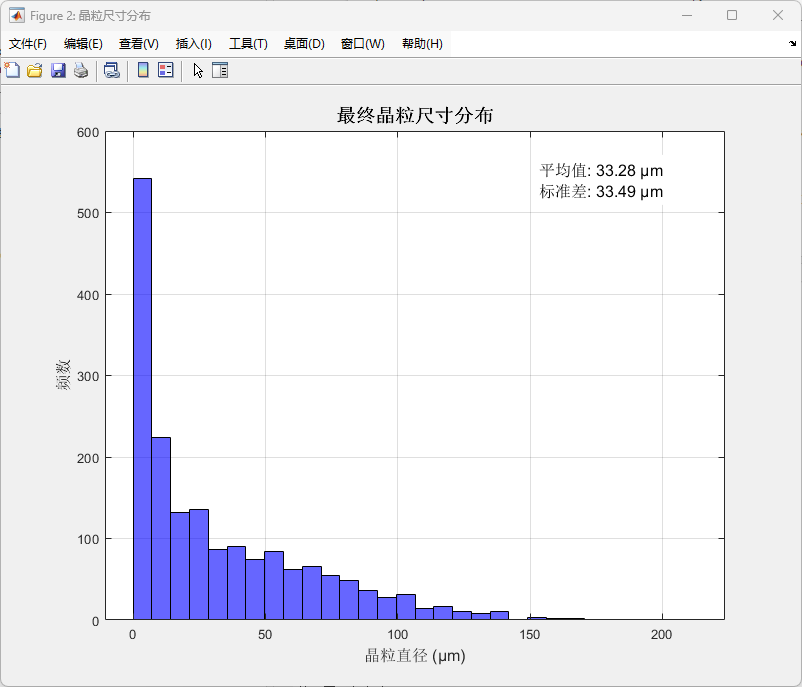Insert a colorbar from the toolbar
The height and width of the screenshot is (687, 802).
(x=143, y=70)
